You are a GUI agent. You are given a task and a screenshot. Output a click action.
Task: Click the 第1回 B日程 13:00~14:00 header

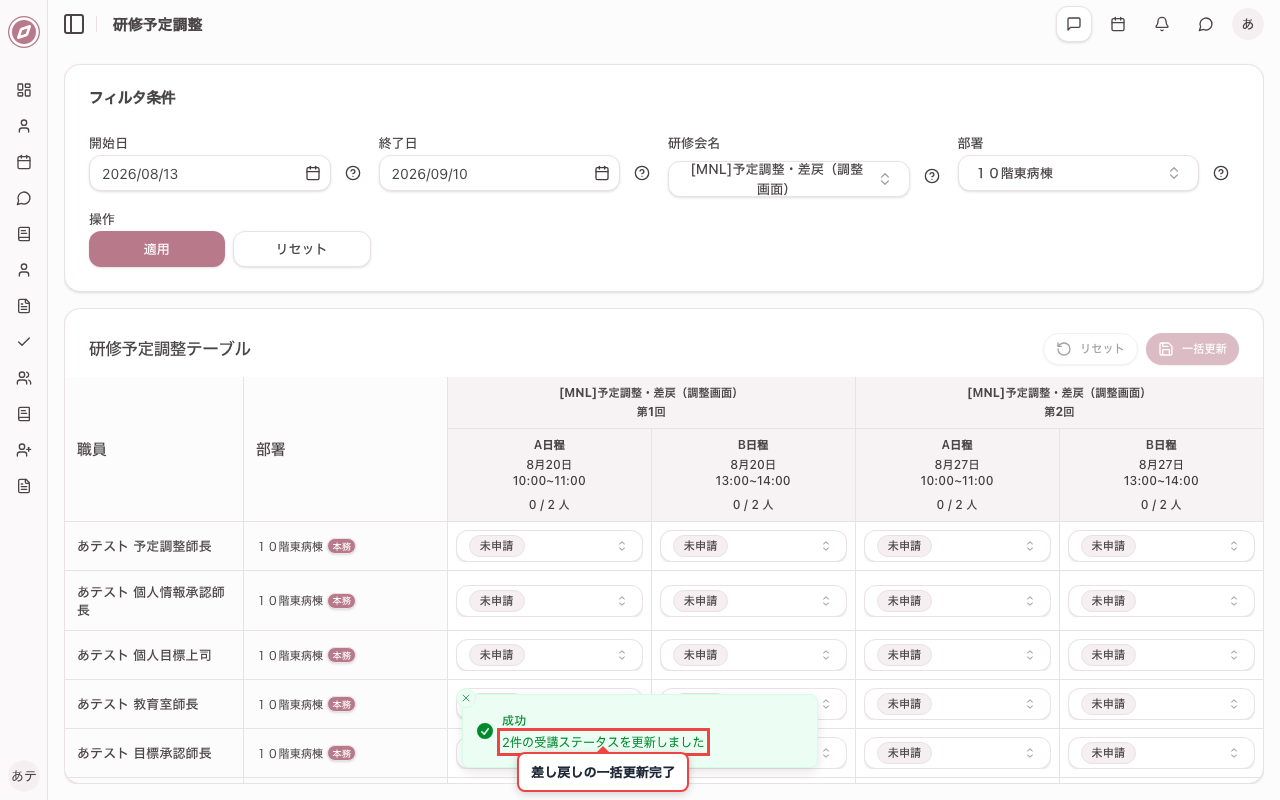click(x=753, y=475)
